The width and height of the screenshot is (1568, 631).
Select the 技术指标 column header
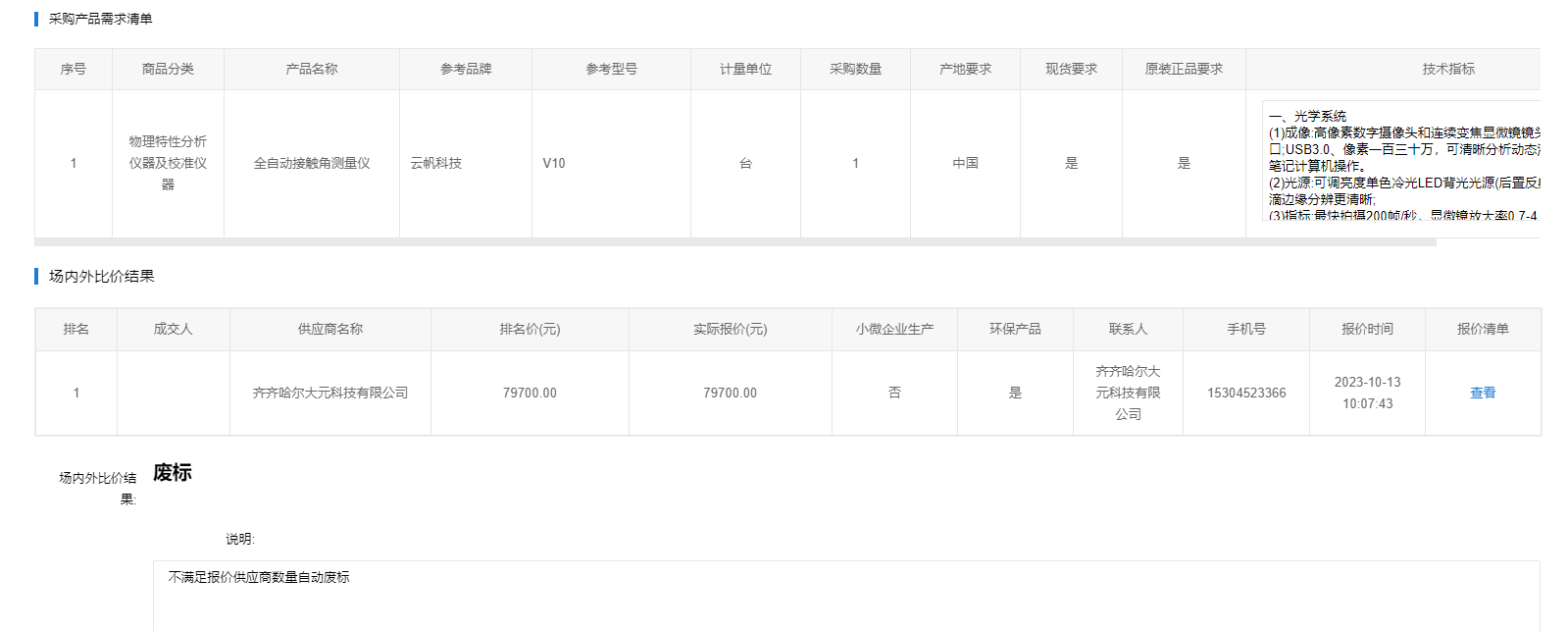(x=1447, y=69)
